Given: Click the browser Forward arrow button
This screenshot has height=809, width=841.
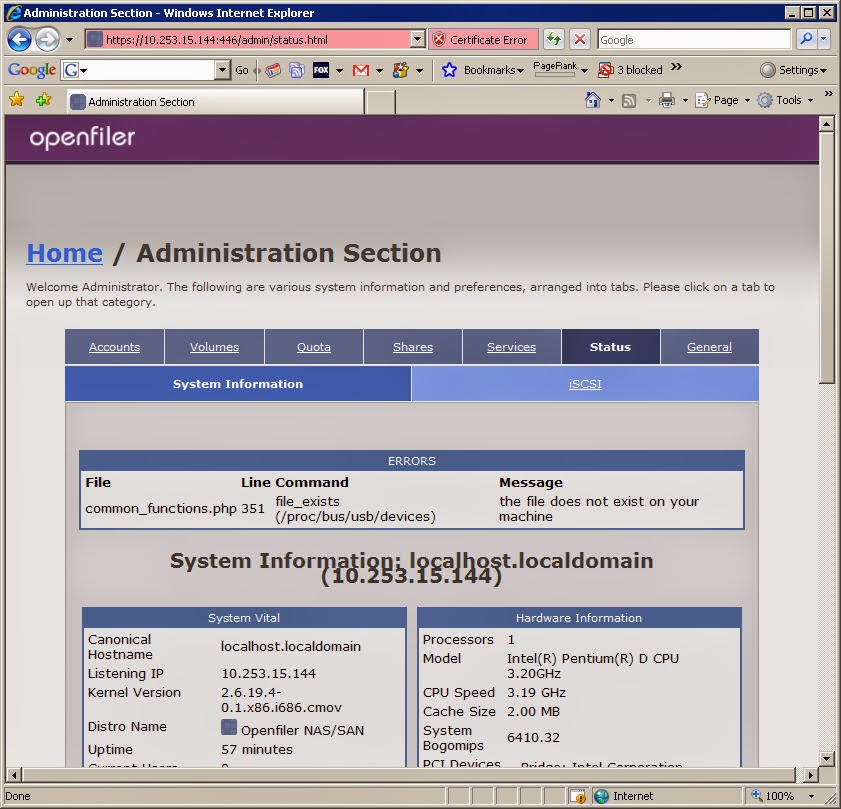Looking at the screenshot, I should (x=48, y=40).
